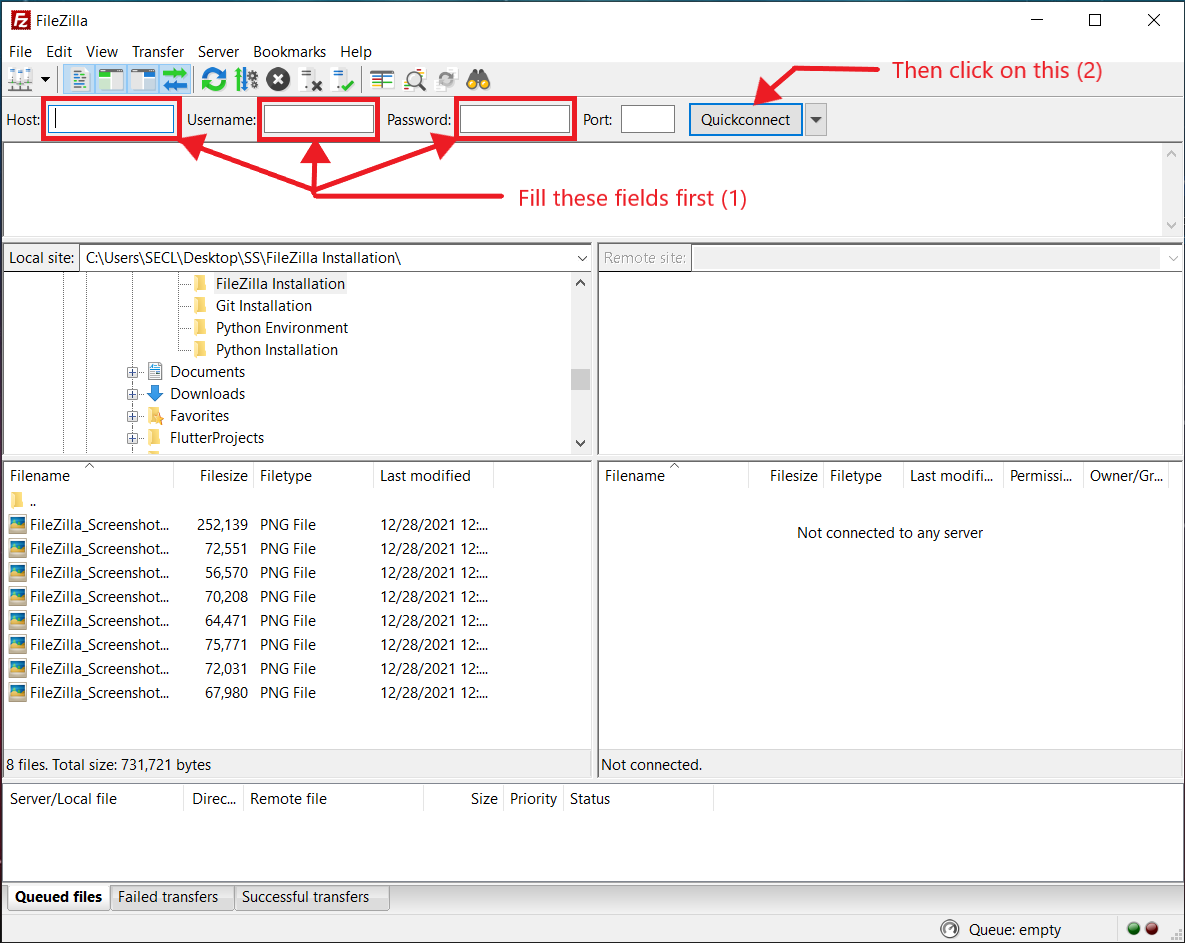Select Python Environment folder in tree
This screenshot has width=1185, height=943.
pyautogui.click(x=282, y=328)
